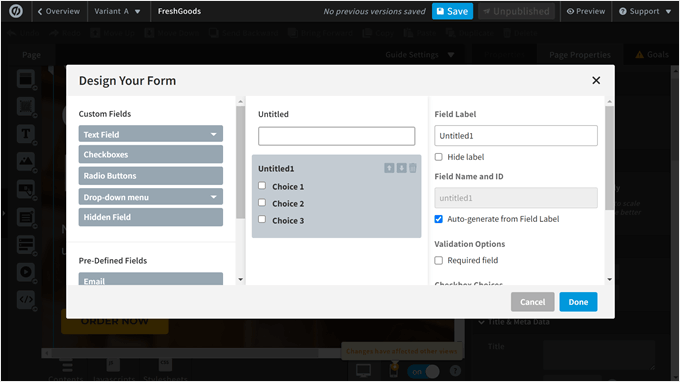The width and height of the screenshot is (680, 382).
Task: Click the Undo toolbar icon
Action: tap(12, 33)
